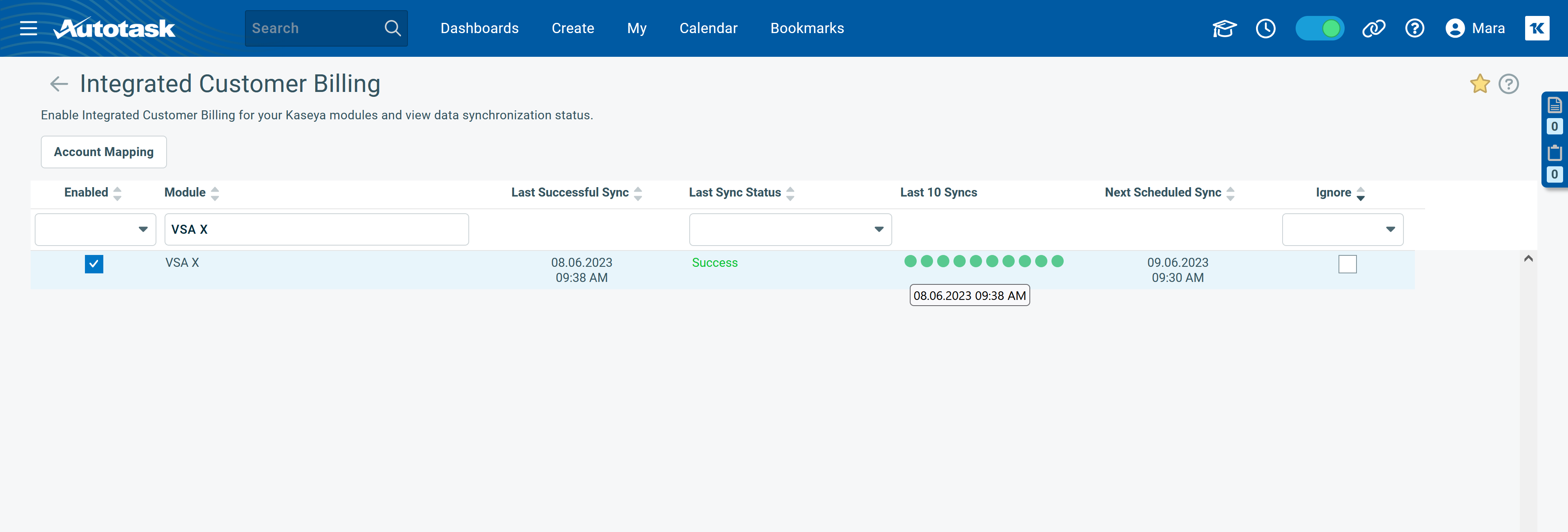
Task: Click the Module filter field containing VSA X
Action: [x=316, y=229]
